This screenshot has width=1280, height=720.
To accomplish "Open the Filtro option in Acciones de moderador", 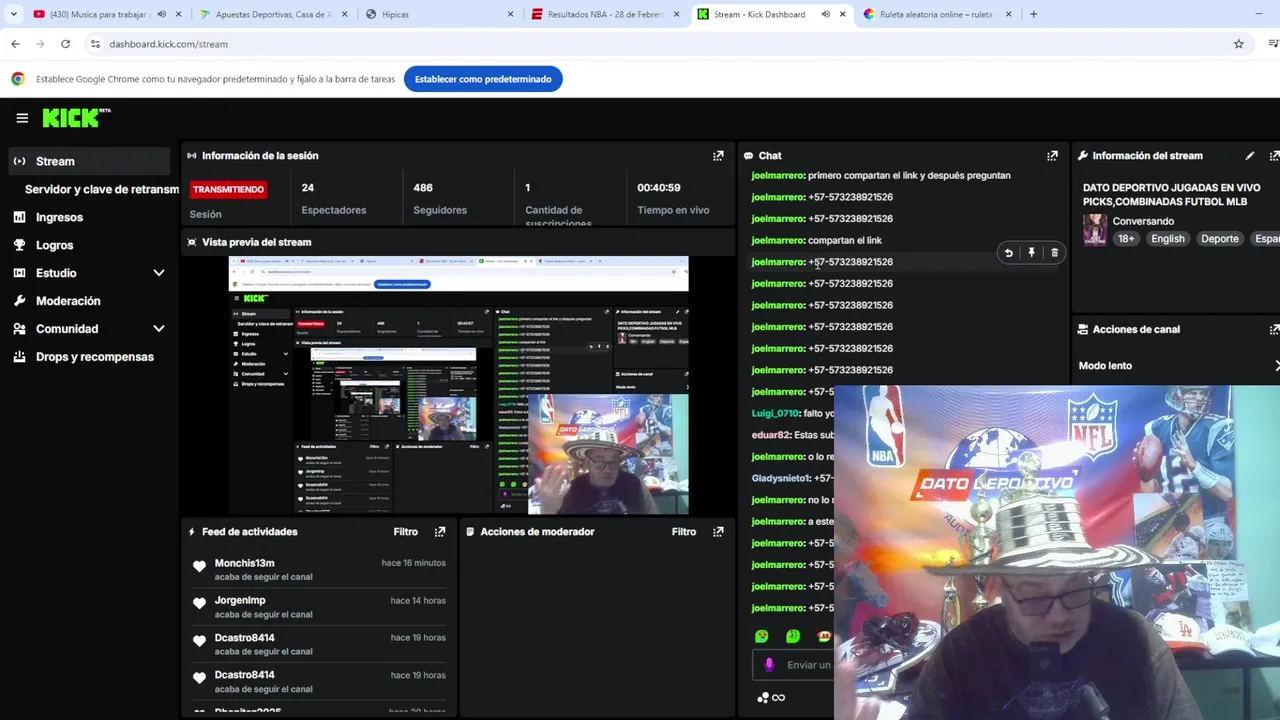I will (683, 532).
